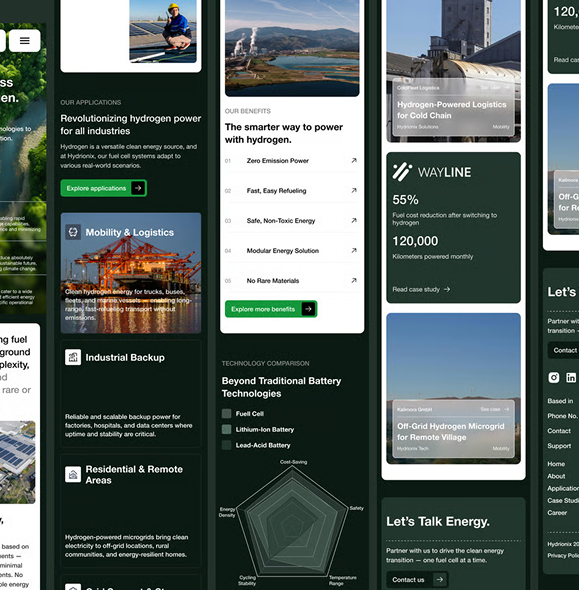Viewport: 579px width, 590px height.
Task: Click arrow icon in Explore applications button
Action: click(138, 188)
